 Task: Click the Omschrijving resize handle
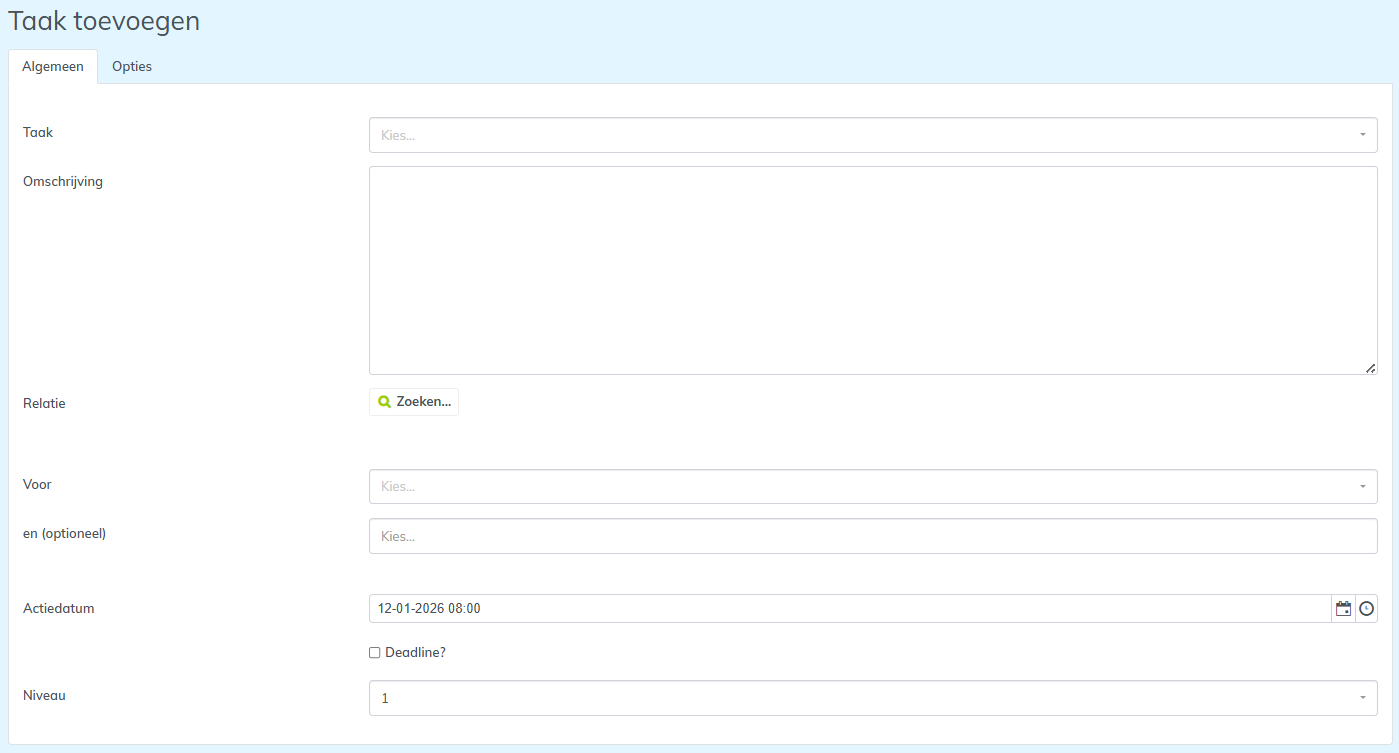pos(1370,368)
